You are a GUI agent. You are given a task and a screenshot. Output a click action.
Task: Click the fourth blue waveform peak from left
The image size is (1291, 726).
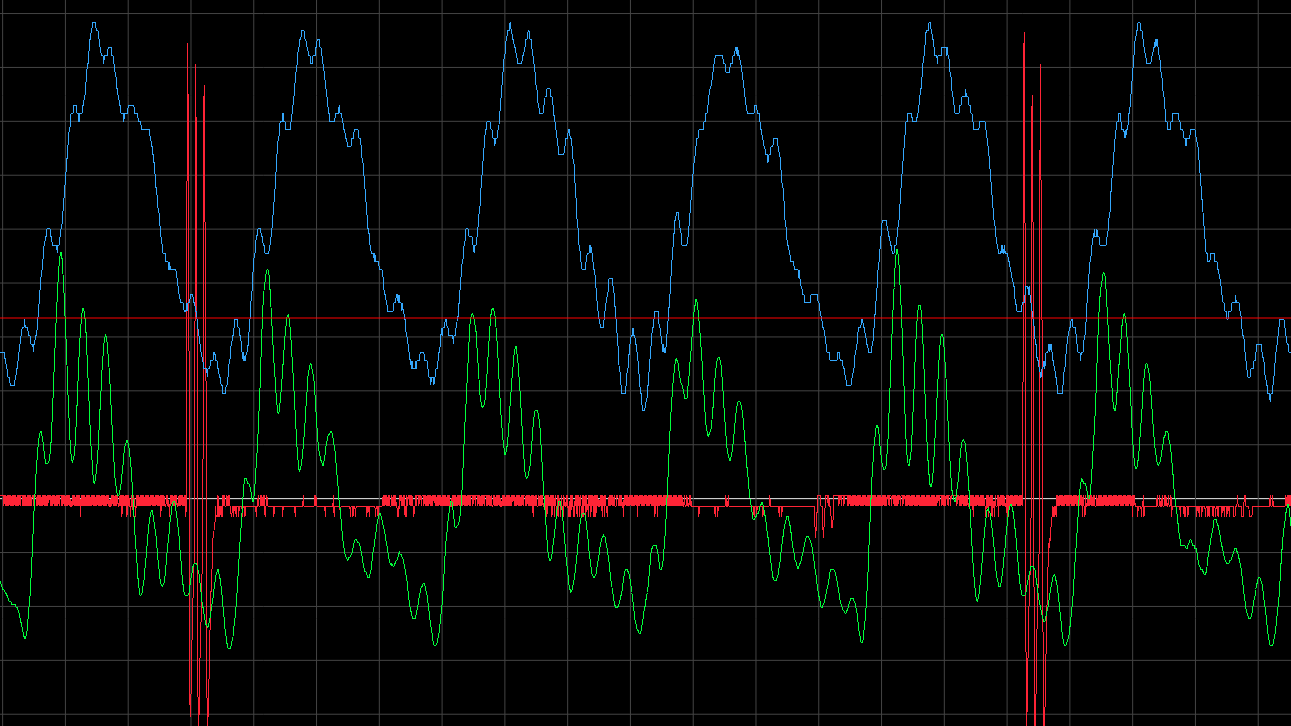(737, 50)
